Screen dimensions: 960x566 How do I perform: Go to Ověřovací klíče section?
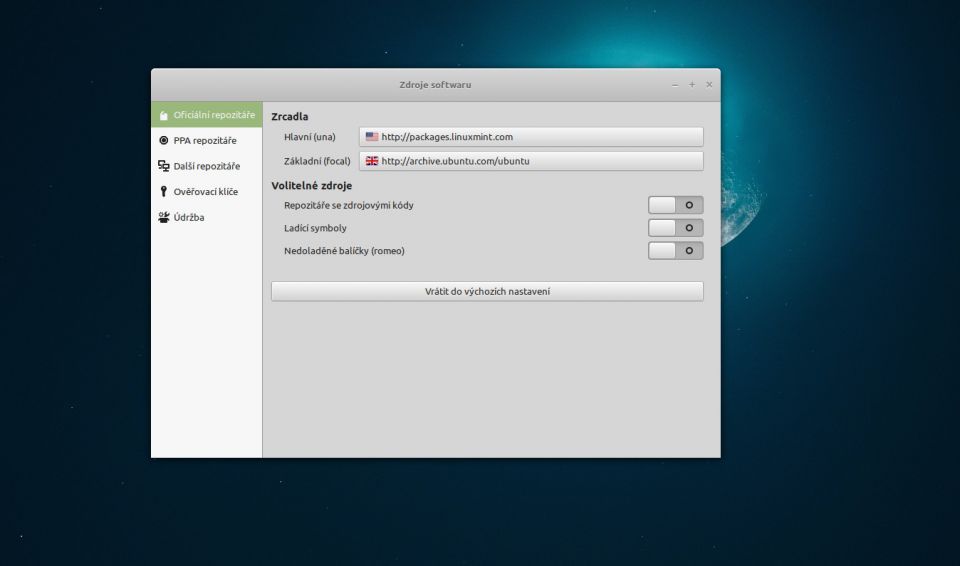[x=207, y=192]
